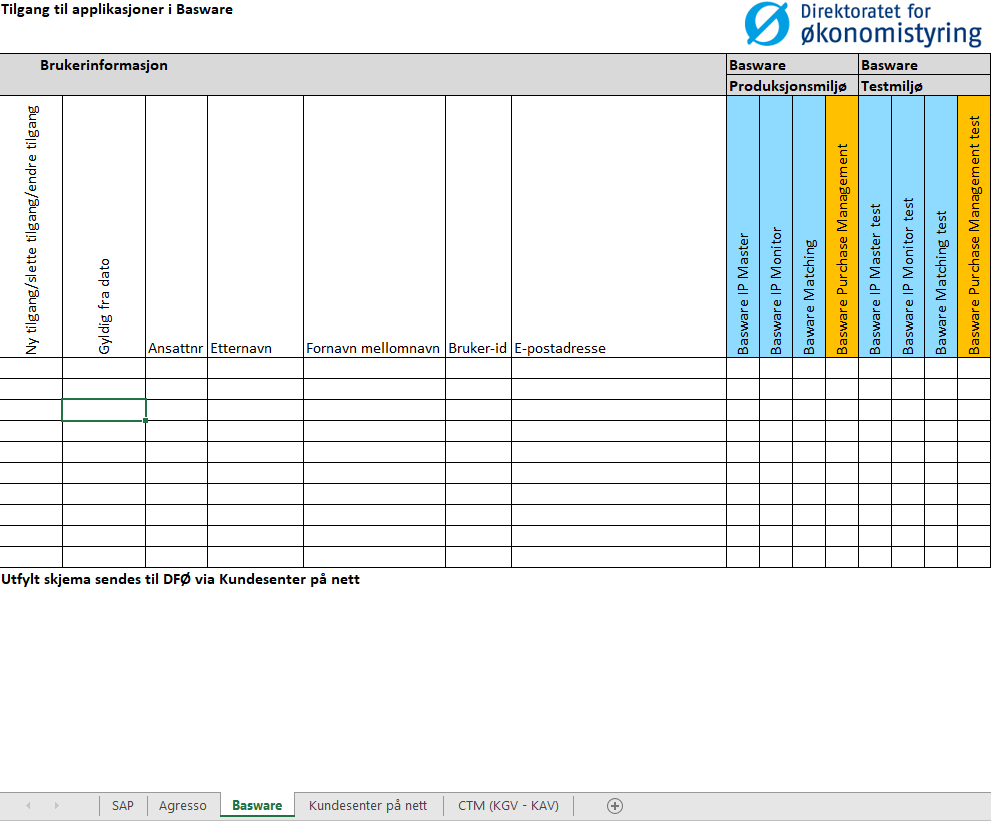Click the Utfylt skjema sendes til DFØ note

click(180, 579)
